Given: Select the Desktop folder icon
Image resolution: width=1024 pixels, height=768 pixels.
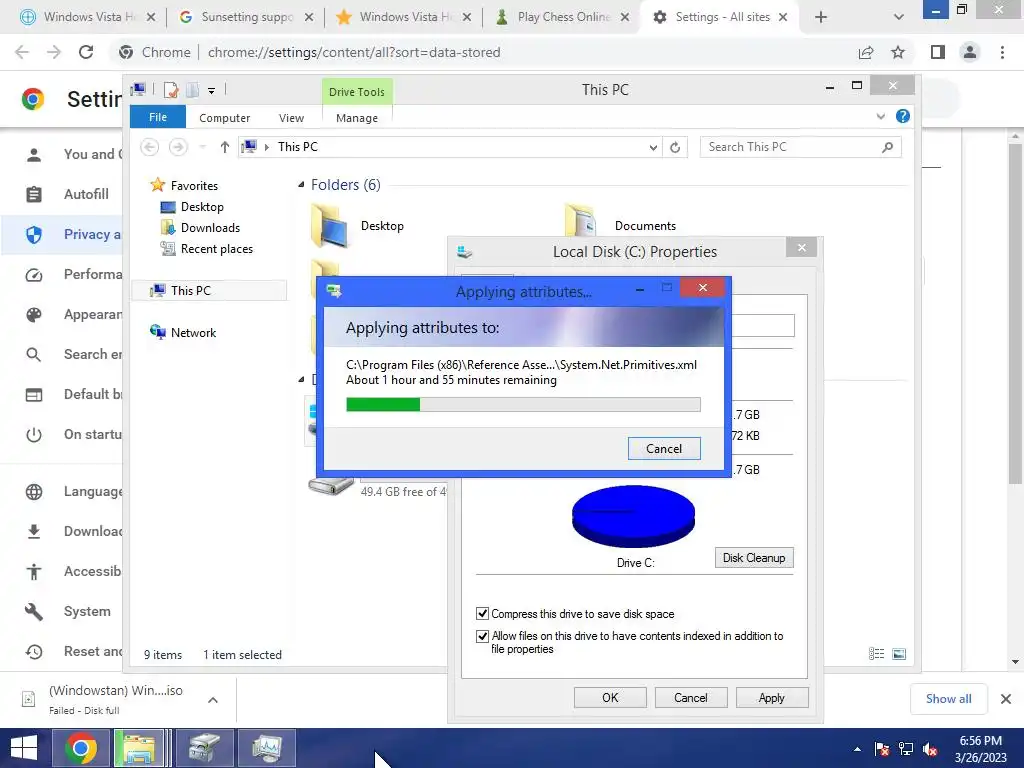Looking at the screenshot, I should pos(329,226).
